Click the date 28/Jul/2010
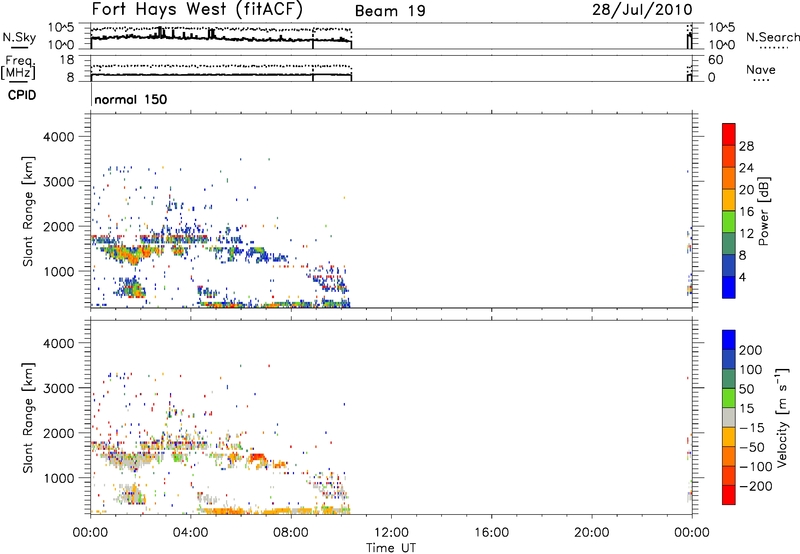The image size is (800, 554). point(642,10)
